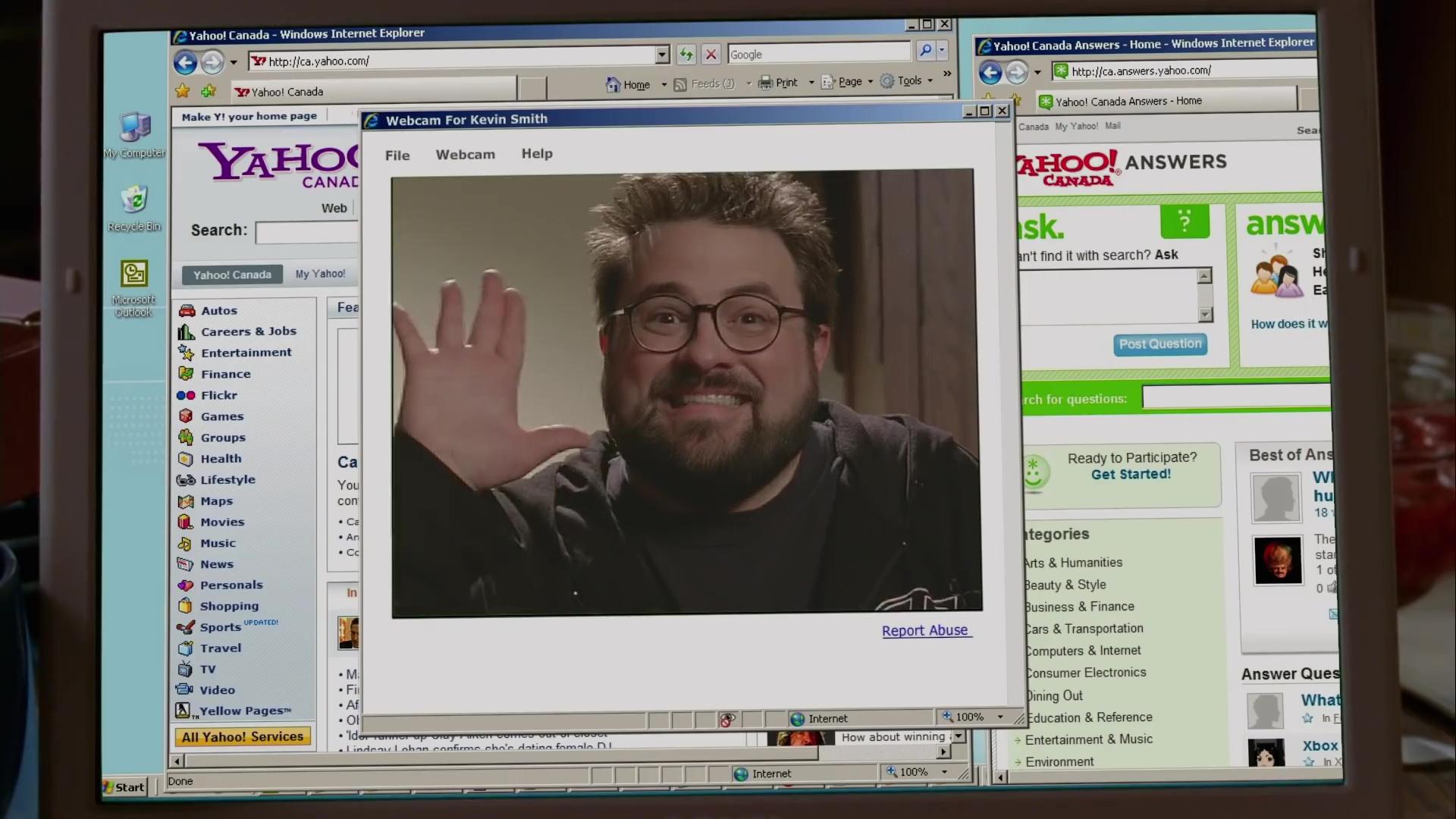The width and height of the screenshot is (1456, 819).
Task: Click the Ask text area scroll down arrow
Action: coord(1205,314)
